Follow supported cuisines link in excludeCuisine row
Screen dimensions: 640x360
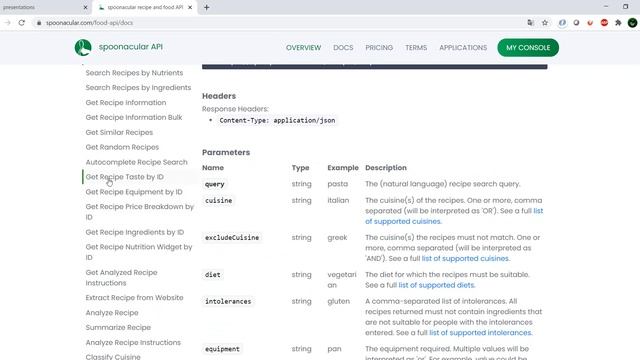[465, 258]
